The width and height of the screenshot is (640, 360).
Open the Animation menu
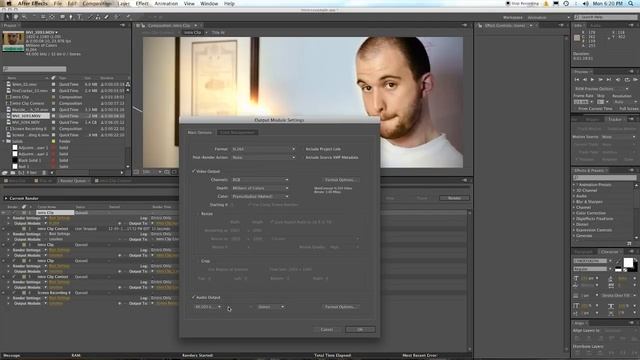coord(166,4)
